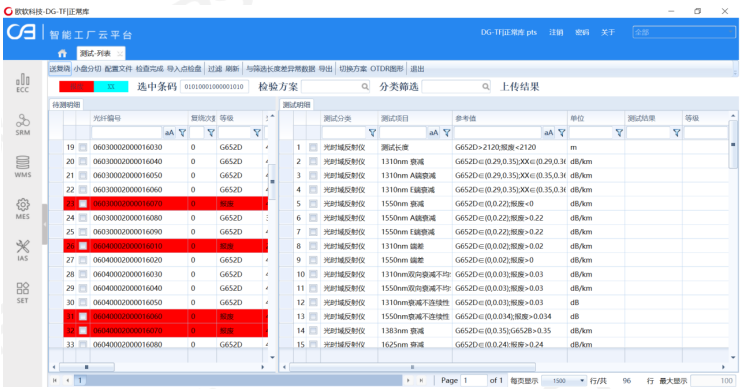Screen dimensions: 742x389
Task: Go to the last page in pager
Action: coord(421,380)
